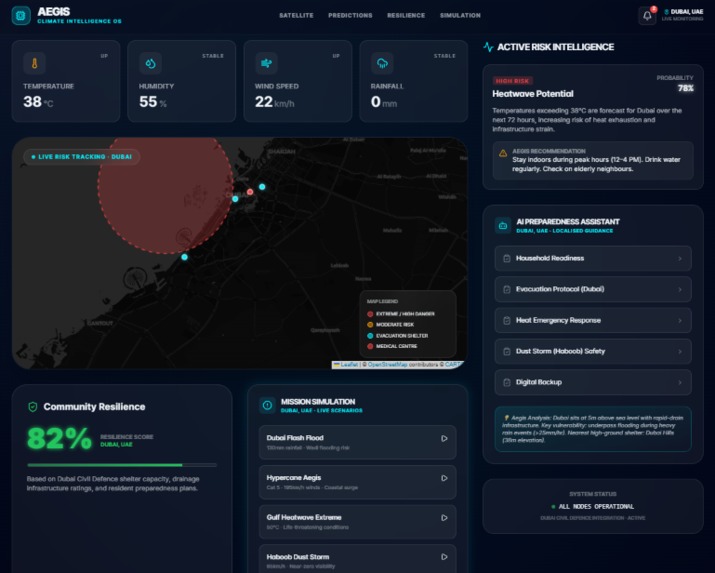Image resolution: width=715 pixels, height=573 pixels.
Task: Click the thermometer temperature icon
Action: [x=35, y=63]
